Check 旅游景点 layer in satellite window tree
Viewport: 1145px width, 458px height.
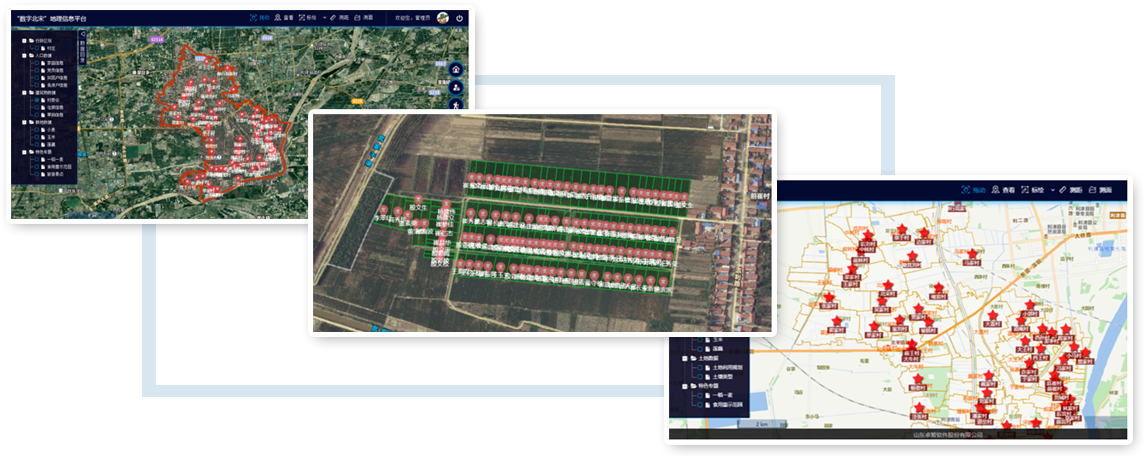click(x=37, y=175)
